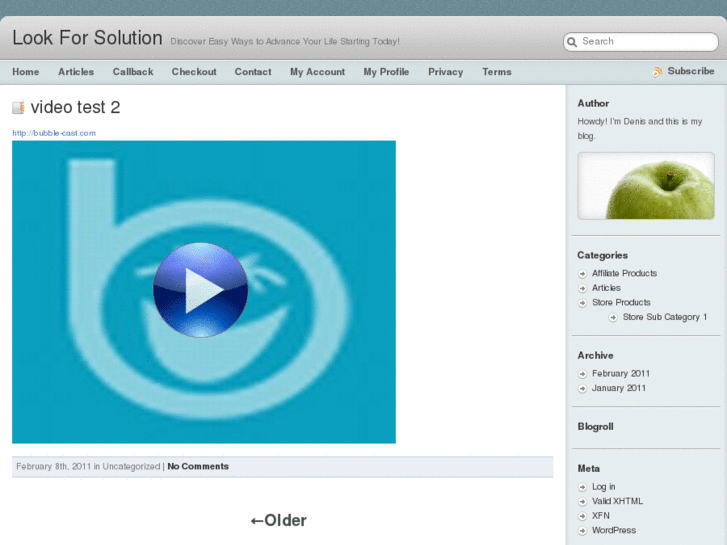This screenshot has height=545, width=727.
Task: Click the arrow bullet beside WordPress
Action: (x=582, y=531)
